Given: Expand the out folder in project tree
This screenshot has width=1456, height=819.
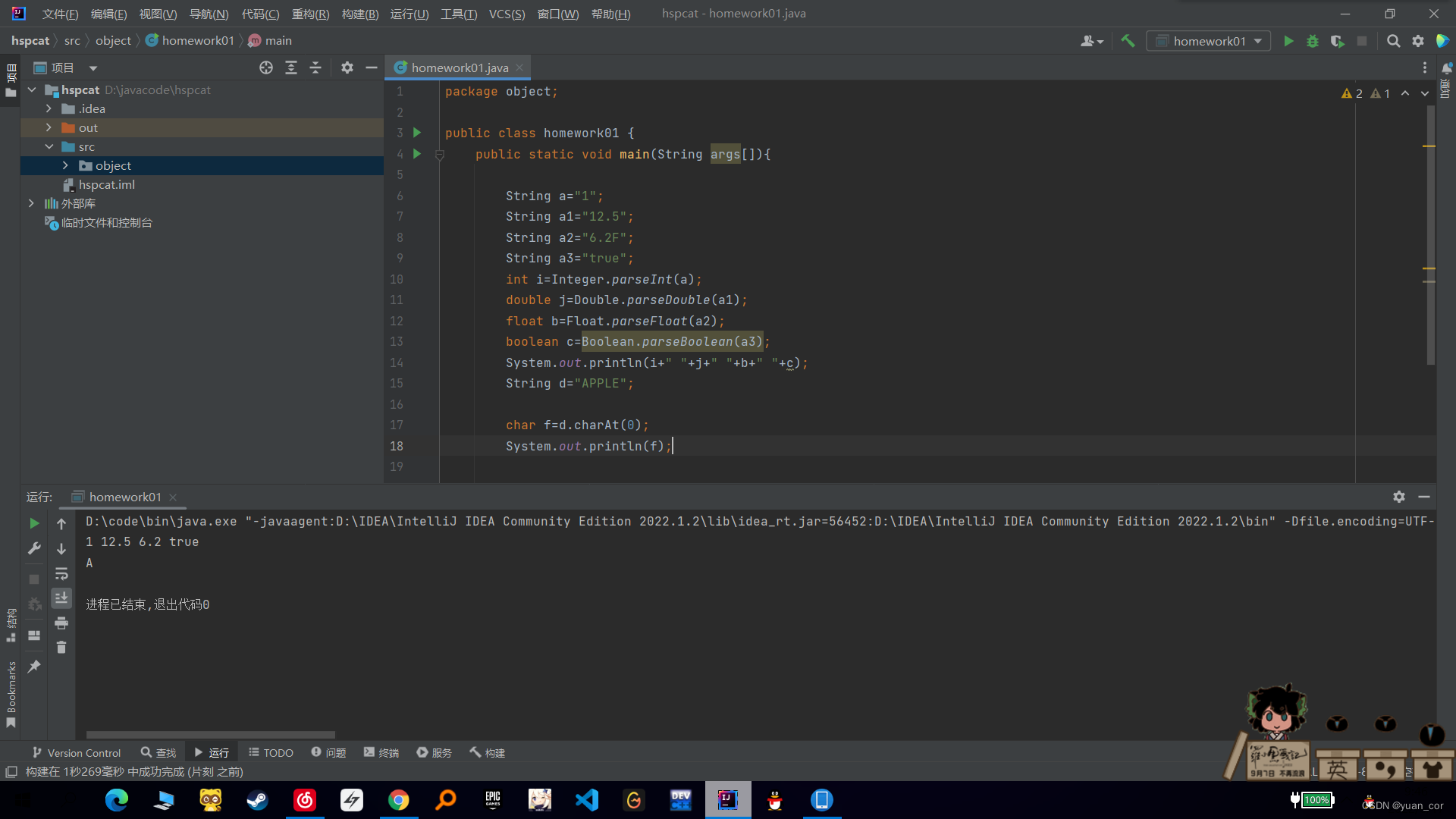Looking at the screenshot, I should (x=49, y=128).
